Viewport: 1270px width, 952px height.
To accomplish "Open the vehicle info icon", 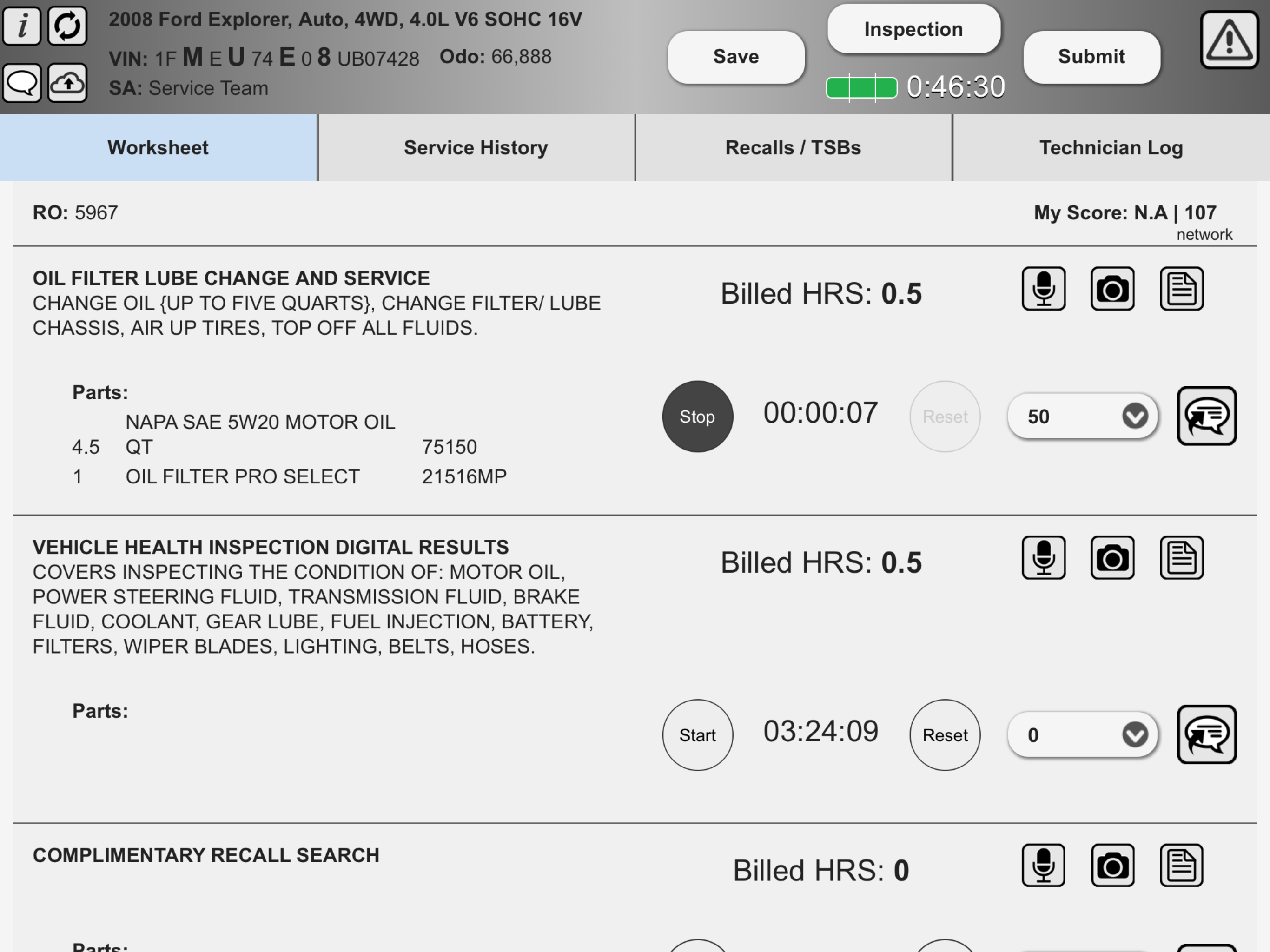I will 22,26.
